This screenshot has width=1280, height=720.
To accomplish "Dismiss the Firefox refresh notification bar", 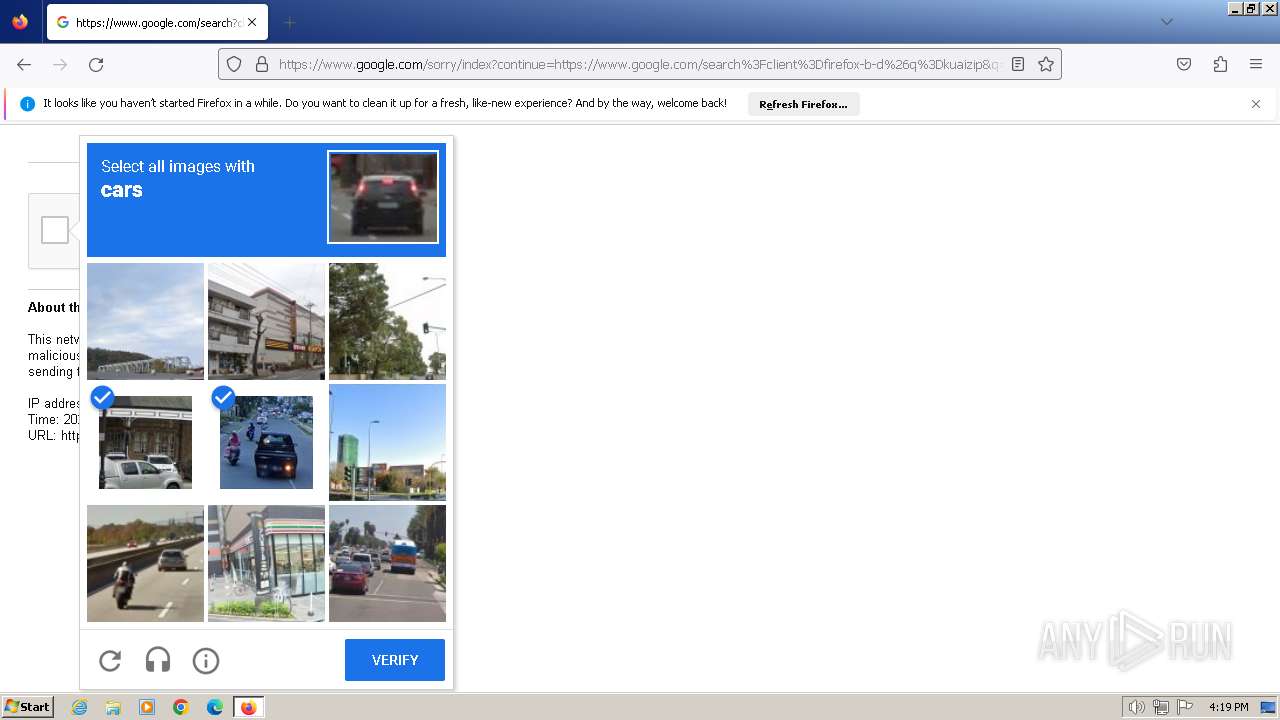I will [x=1256, y=104].
